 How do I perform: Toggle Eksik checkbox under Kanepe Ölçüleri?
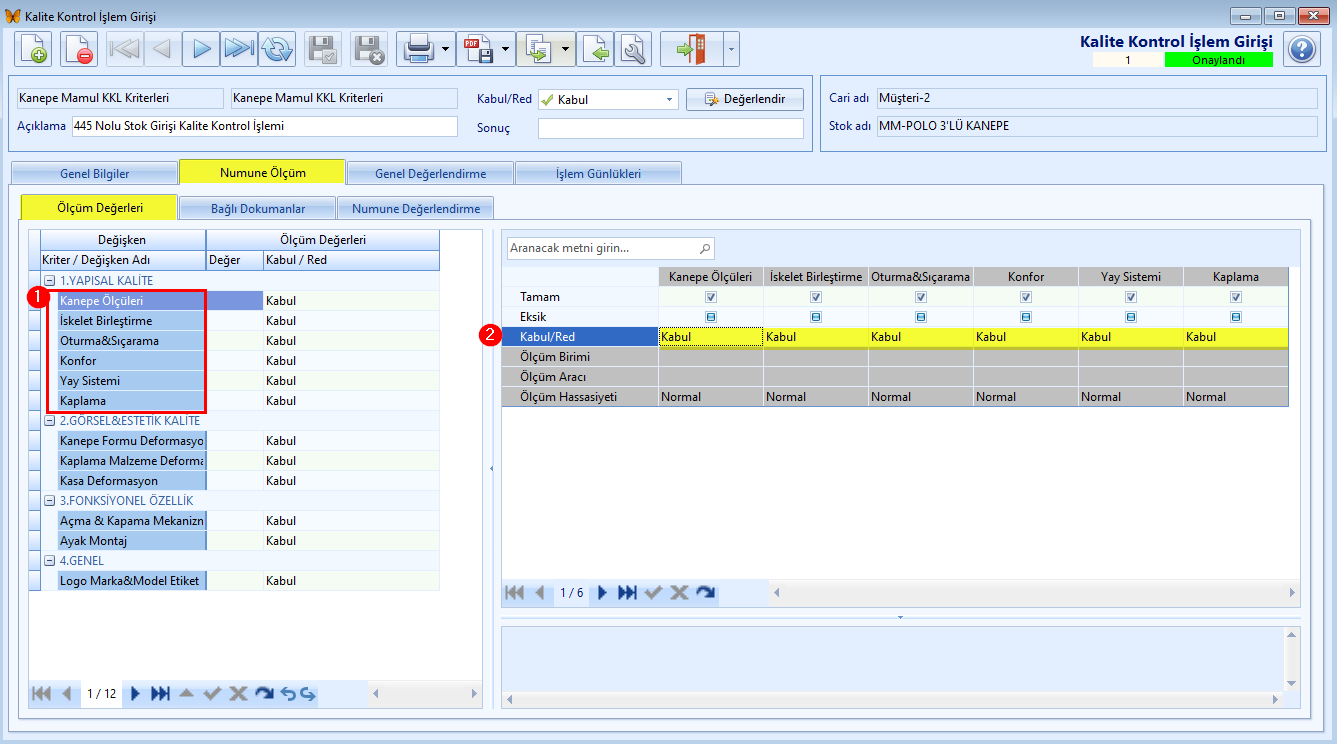pos(711,317)
